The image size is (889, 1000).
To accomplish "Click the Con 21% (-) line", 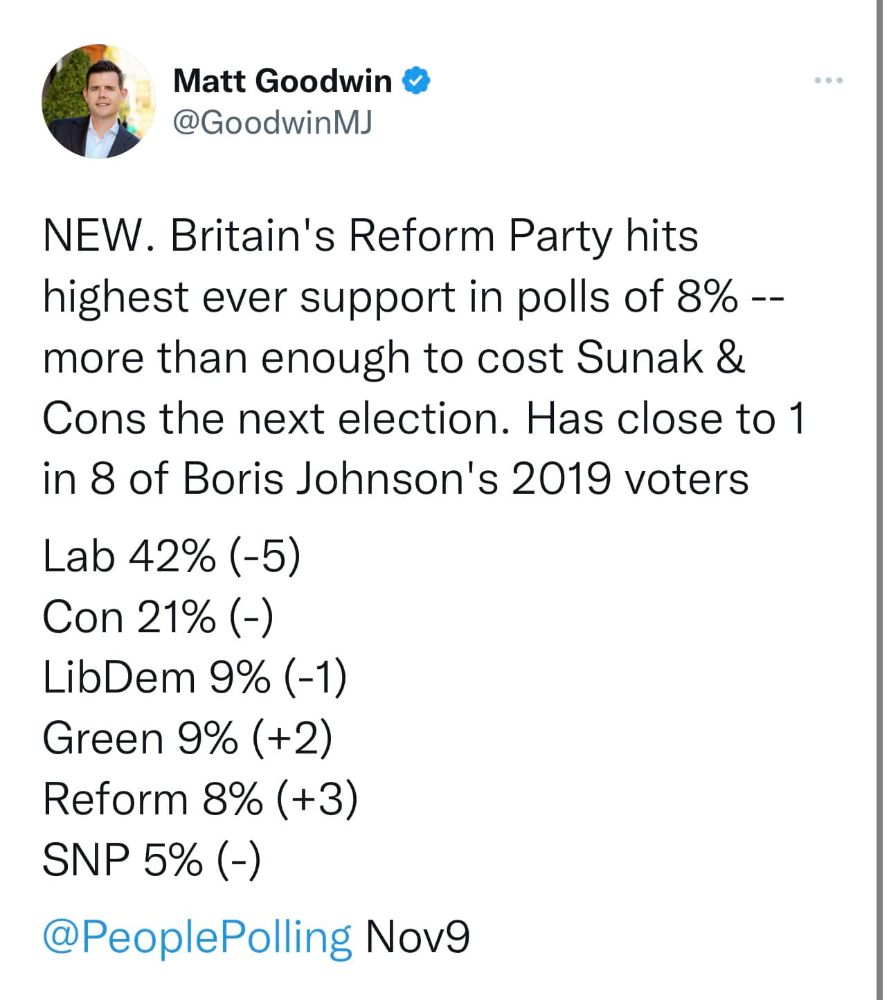I will point(158,617).
